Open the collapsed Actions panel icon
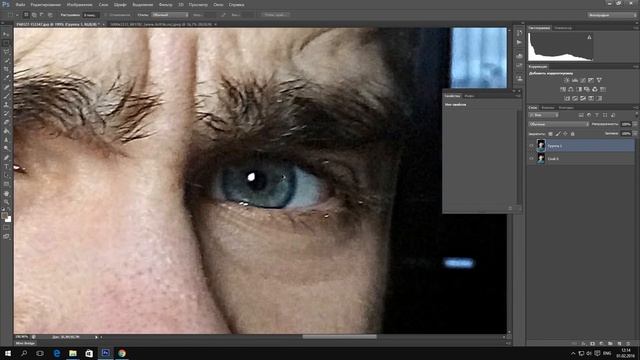Viewport: 640px width, 360px height. pos(519,42)
